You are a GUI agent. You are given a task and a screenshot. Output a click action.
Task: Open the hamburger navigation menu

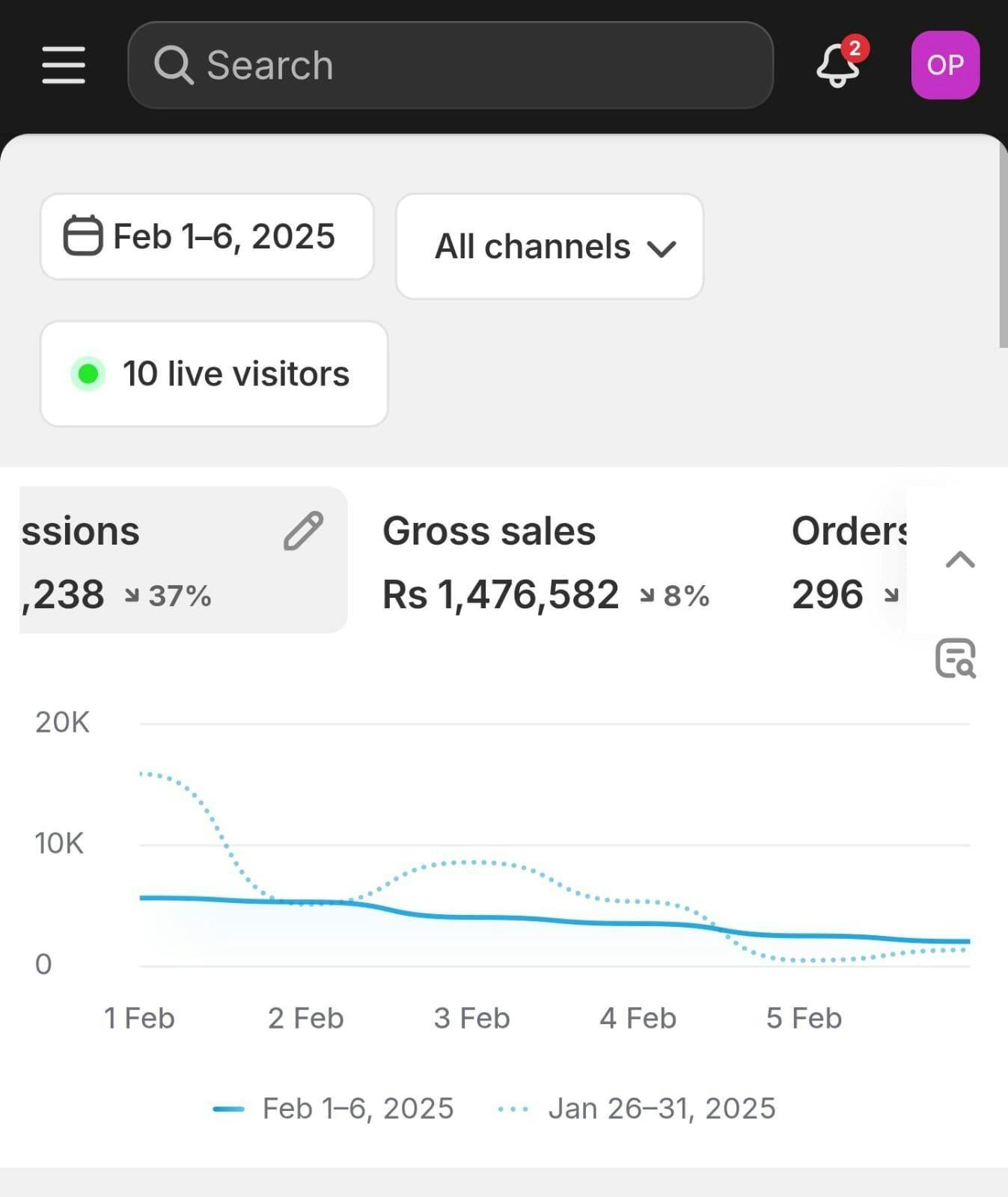[64, 65]
